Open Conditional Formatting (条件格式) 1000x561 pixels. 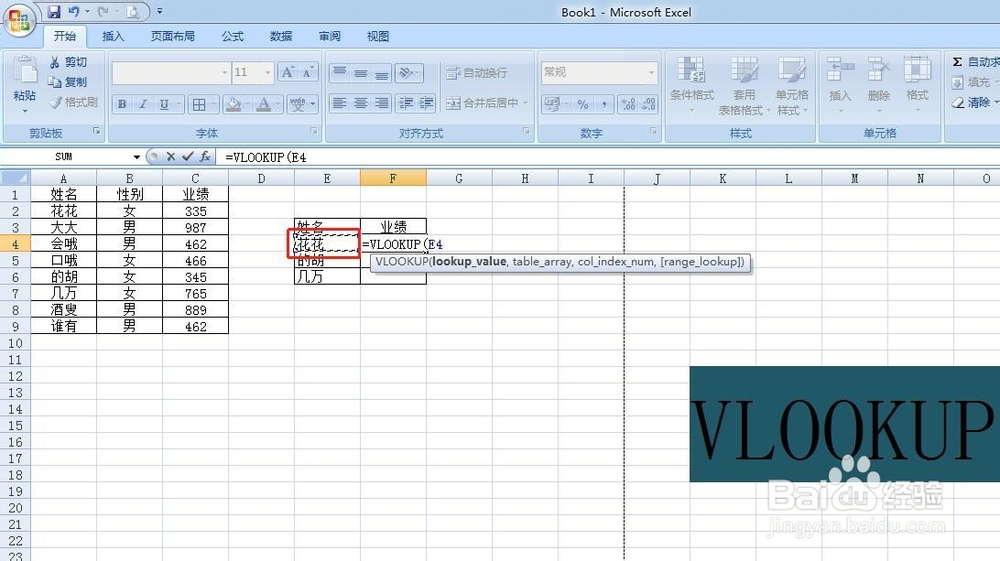[692, 85]
